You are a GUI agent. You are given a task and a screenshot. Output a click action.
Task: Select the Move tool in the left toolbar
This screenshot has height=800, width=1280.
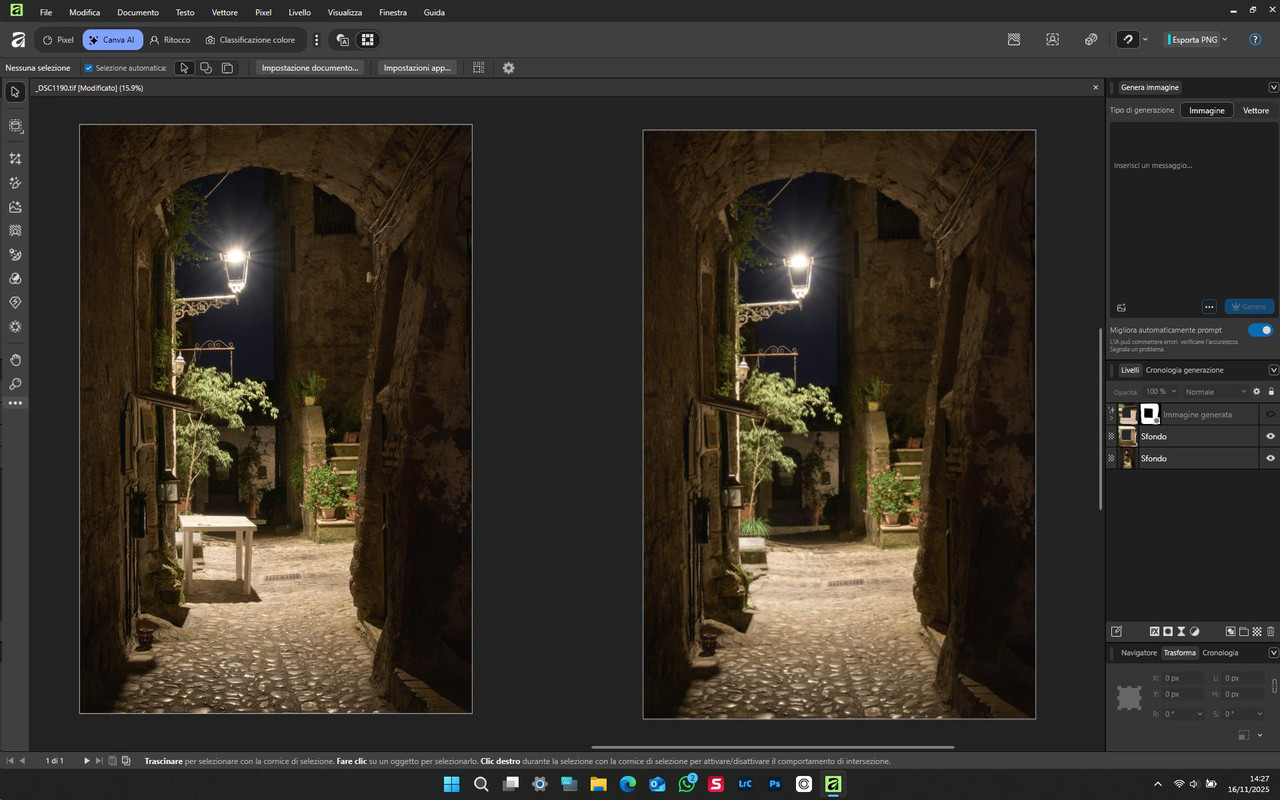[x=15, y=92]
